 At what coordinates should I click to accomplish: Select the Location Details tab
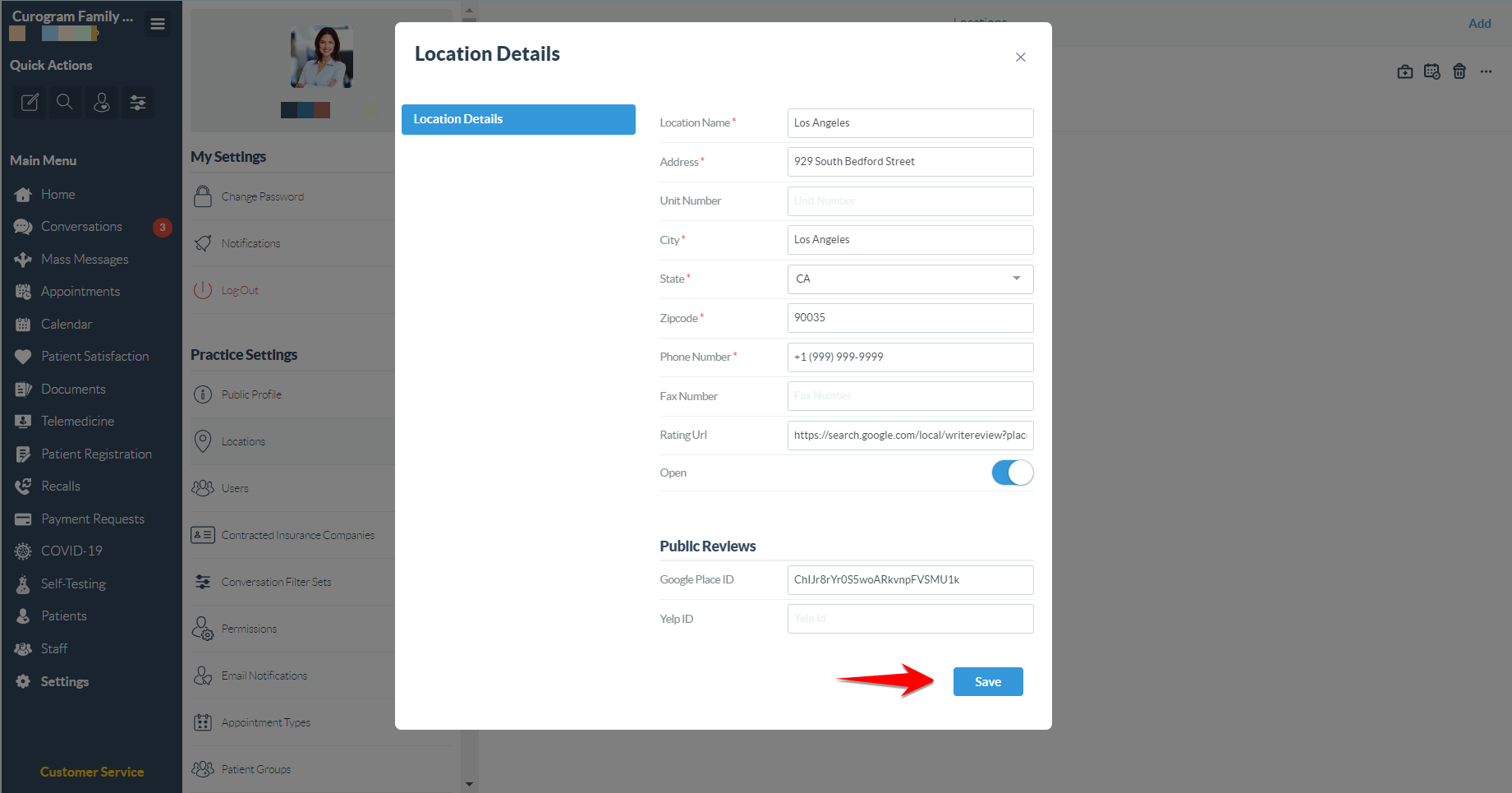[x=518, y=119]
